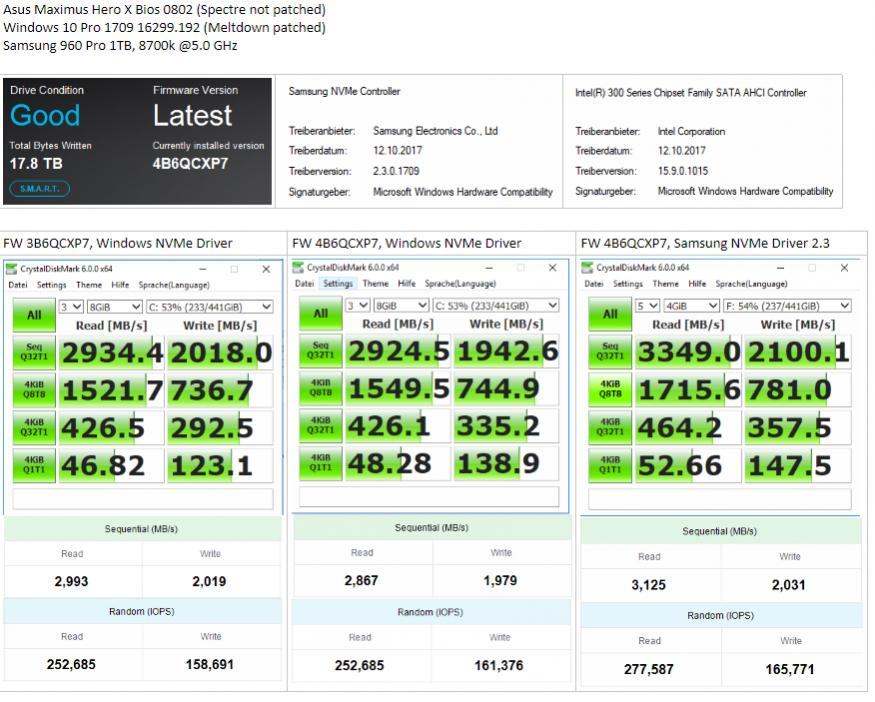Viewport: 875px width, 702px height.
Task: Open Sprache(Language) menu in FW 3B6QCXP7 window
Action: [x=174, y=285]
